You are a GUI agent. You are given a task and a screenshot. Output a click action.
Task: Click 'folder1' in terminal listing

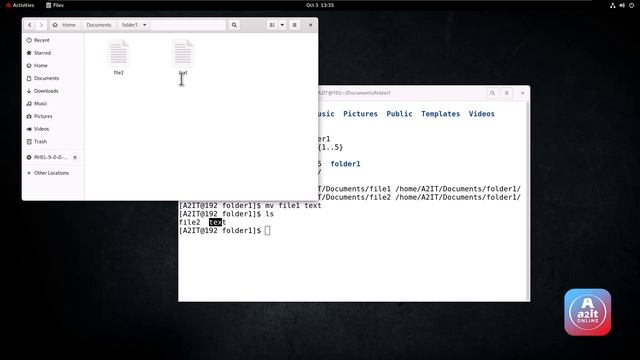[345, 164]
